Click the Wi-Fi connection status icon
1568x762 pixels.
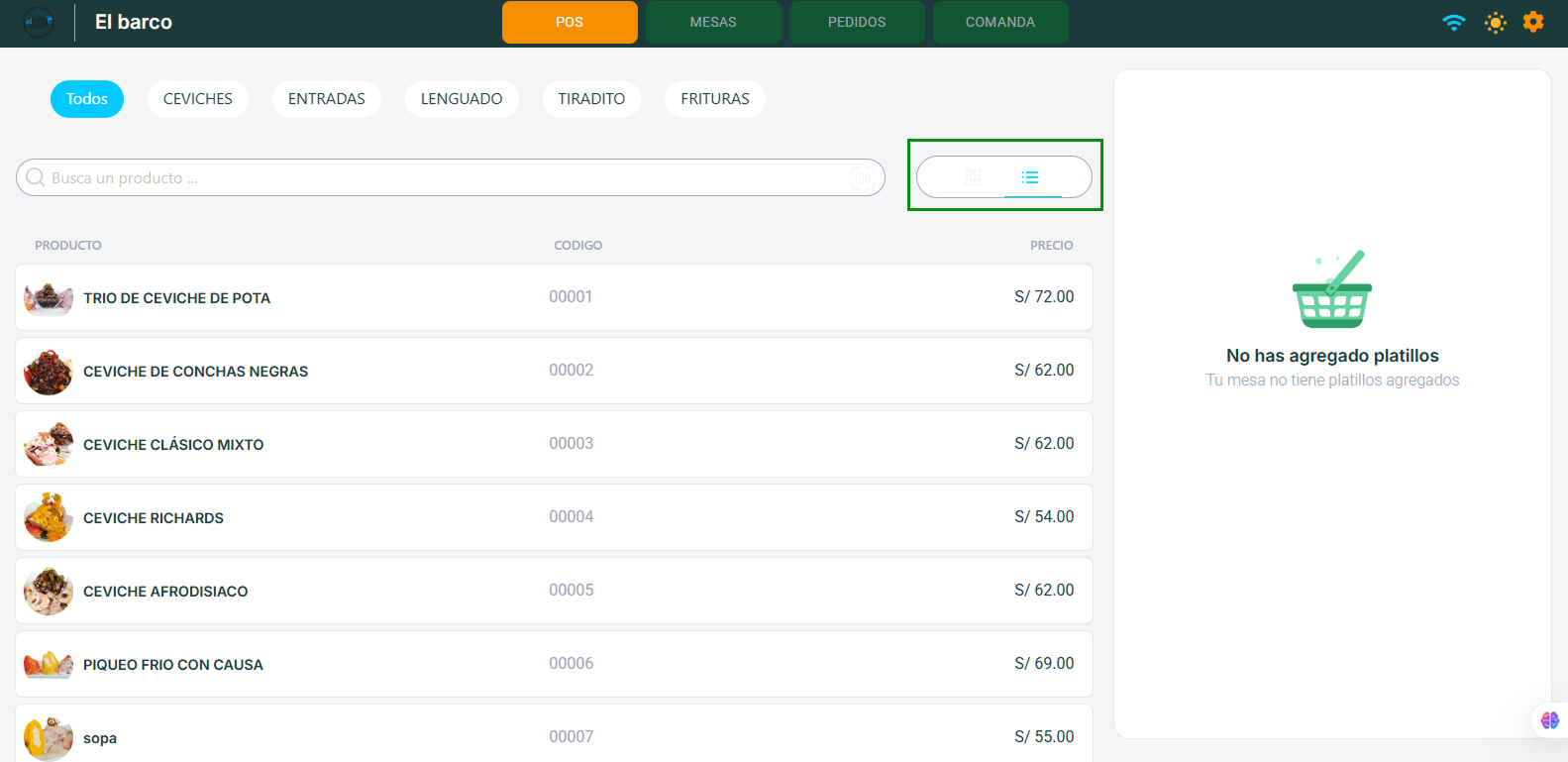1453,22
